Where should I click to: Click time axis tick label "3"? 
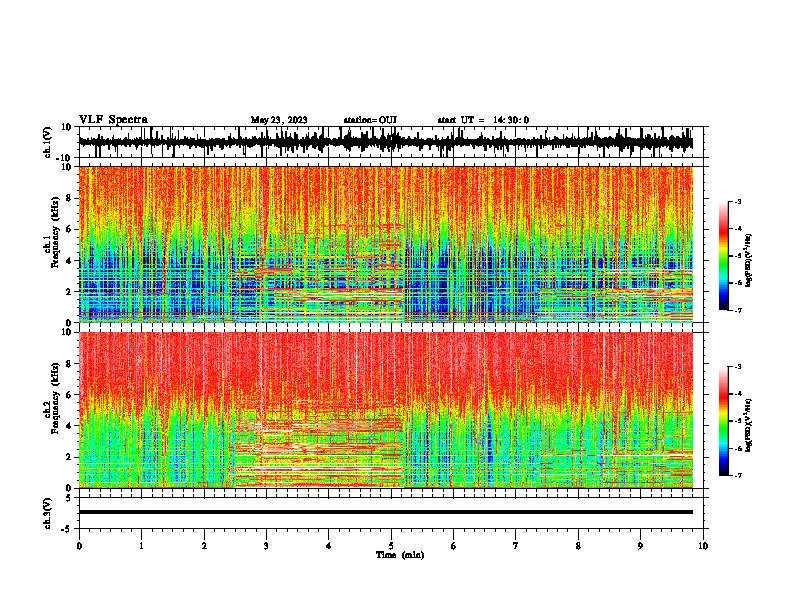tap(266, 546)
